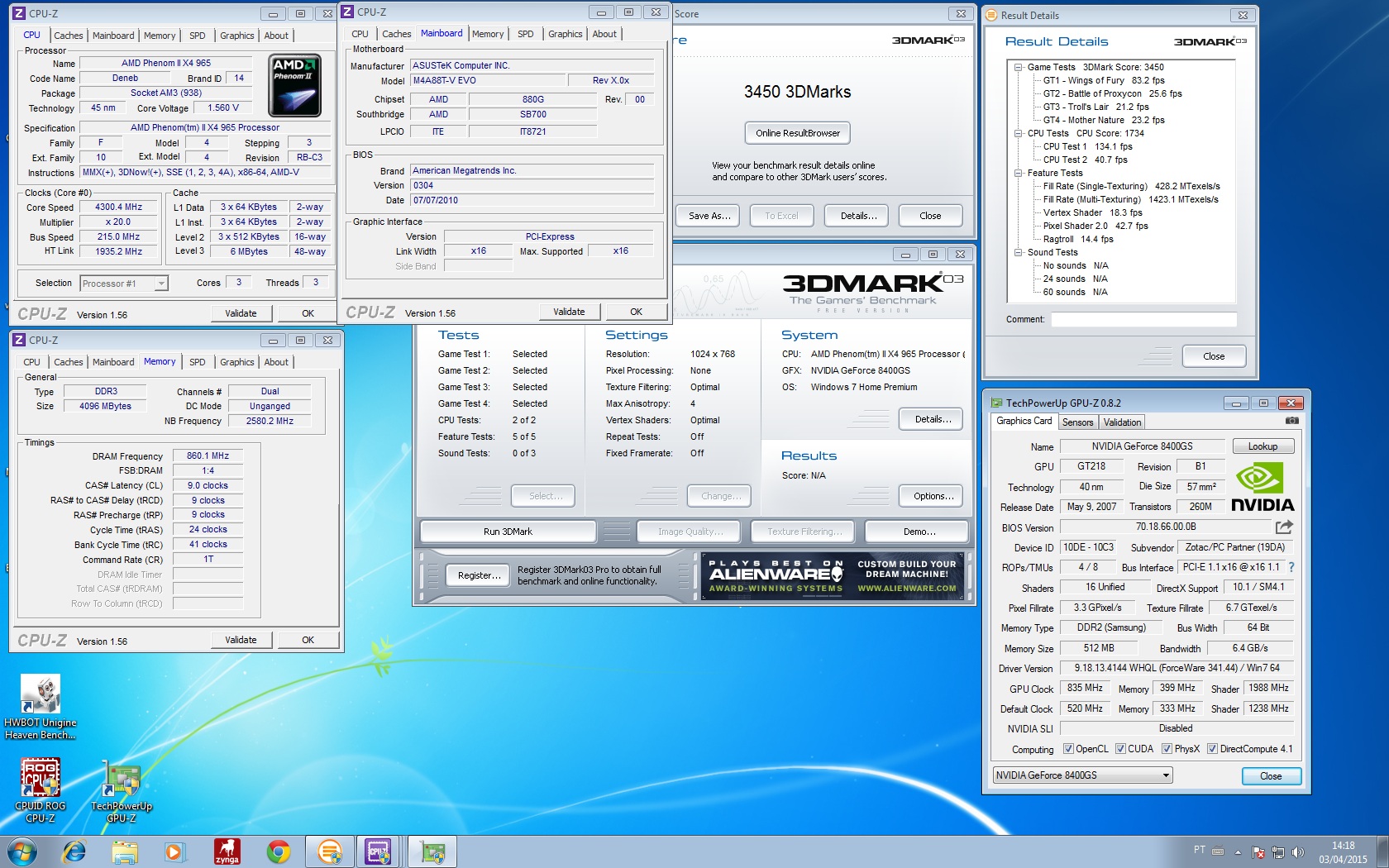Image resolution: width=1389 pixels, height=868 pixels.
Task: Open SPD tab in Mainboard CPU-Z window
Action: pyautogui.click(x=525, y=34)
